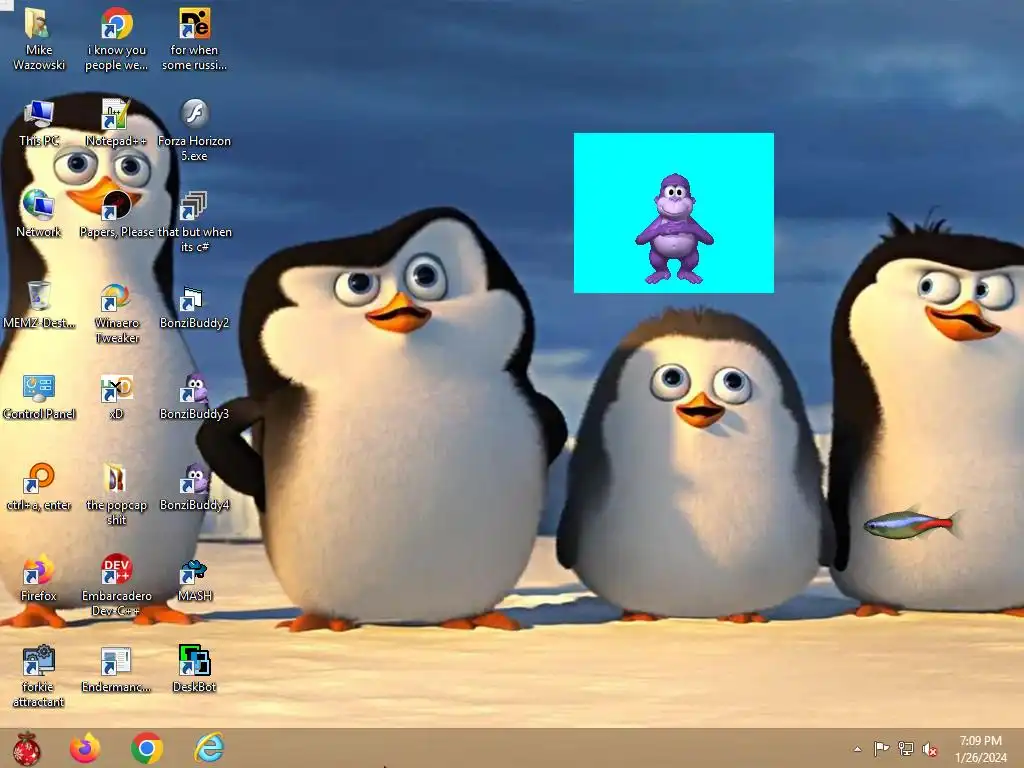The height and width of the screenshot is (768, 1024).
Task: Select the Endermanc... desktop shortcut
Action: pyautogui.click(x=116, y=661)
